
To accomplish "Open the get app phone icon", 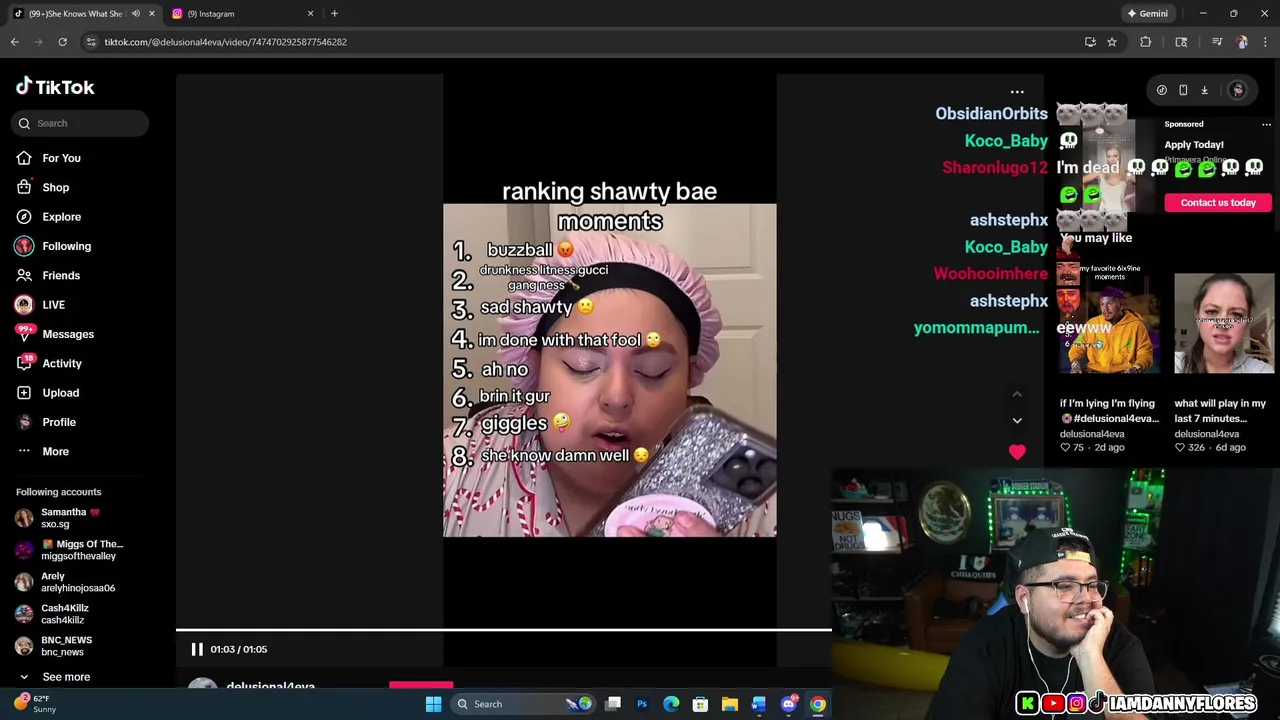I will 1183,90.
